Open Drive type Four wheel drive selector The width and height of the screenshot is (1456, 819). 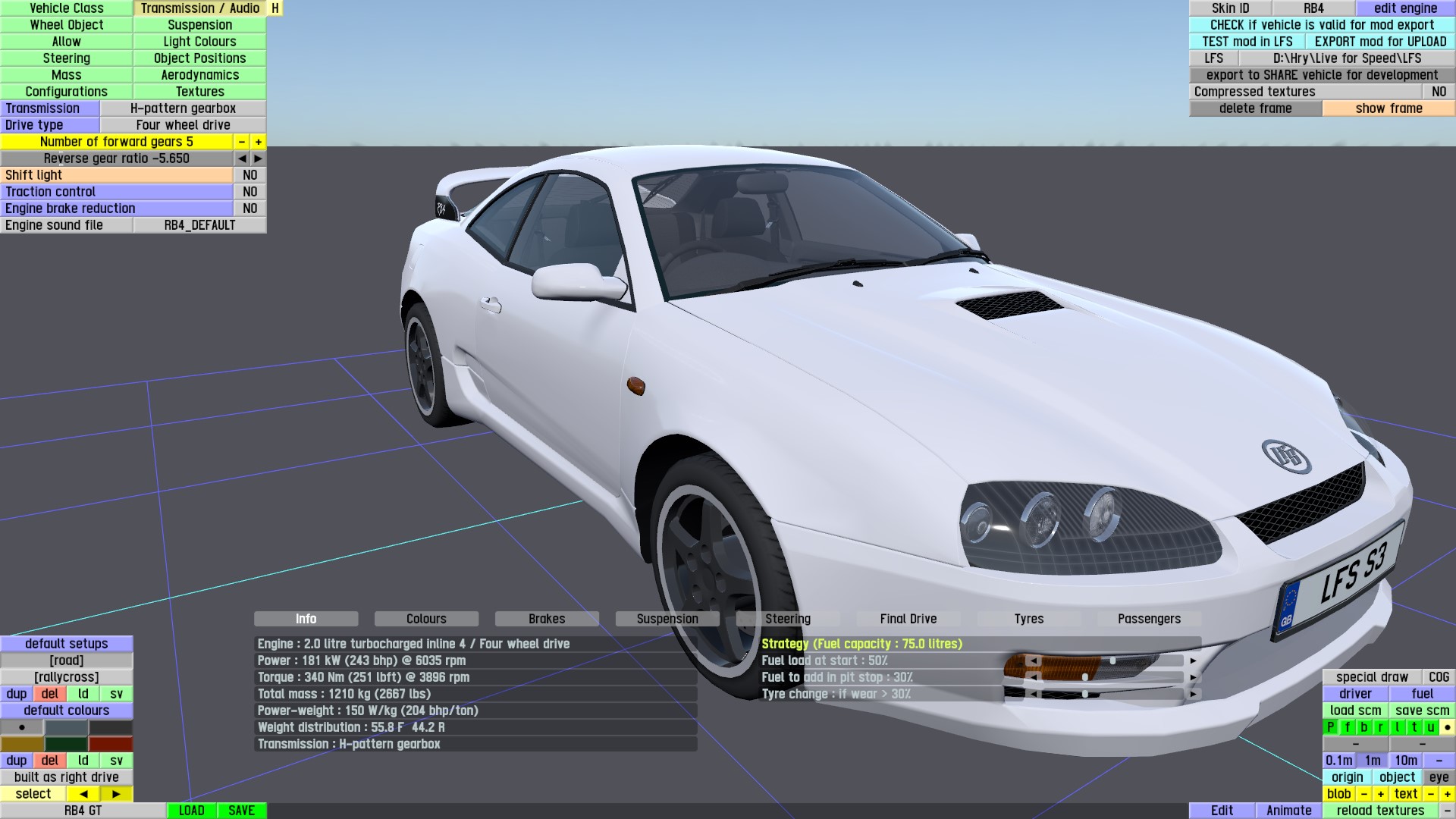pyautogui.click(x=183, y=125)
